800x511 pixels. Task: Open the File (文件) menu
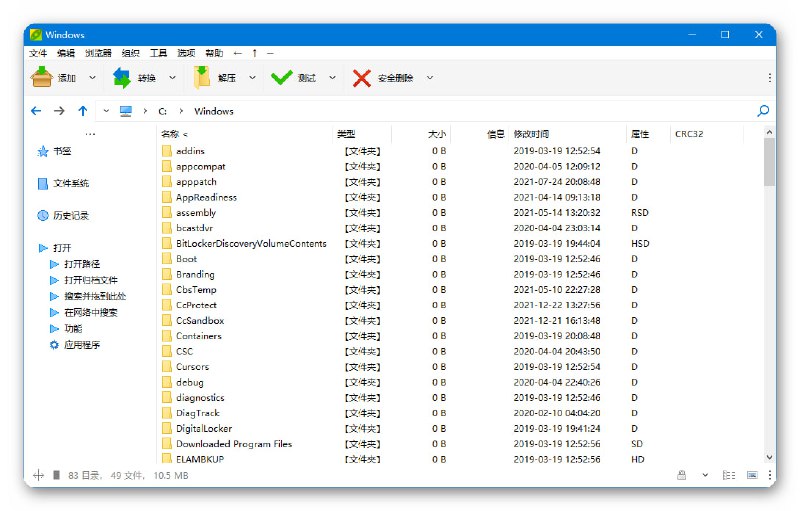point(38,53)
